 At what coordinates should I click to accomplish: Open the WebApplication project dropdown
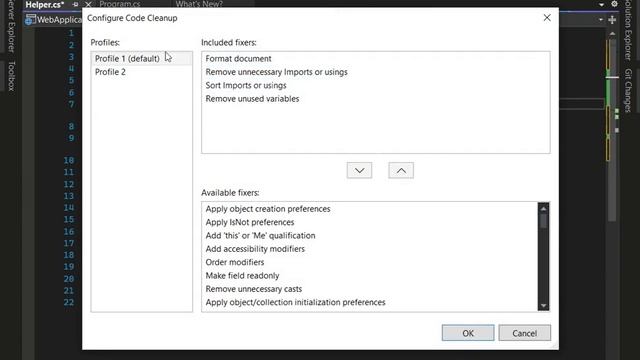click(54, 20)
